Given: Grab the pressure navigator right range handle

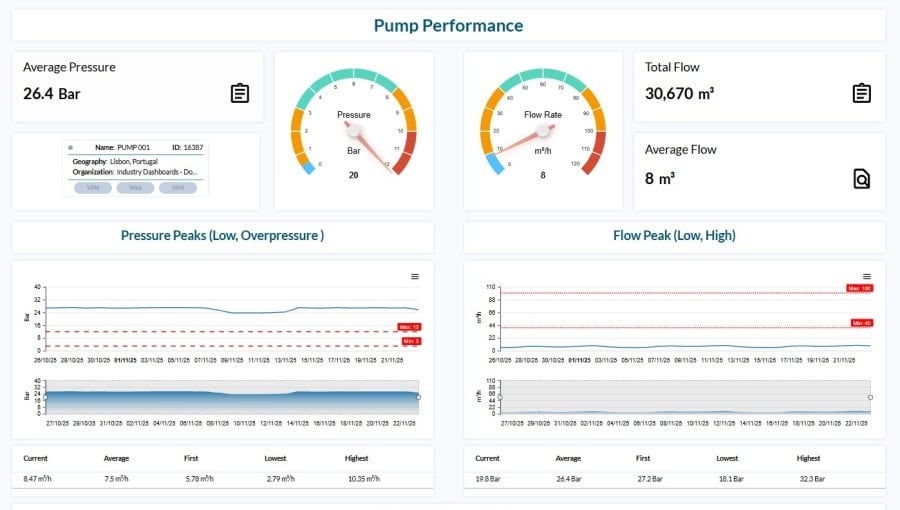Looking at the screenshot, I should pos(418,397).
